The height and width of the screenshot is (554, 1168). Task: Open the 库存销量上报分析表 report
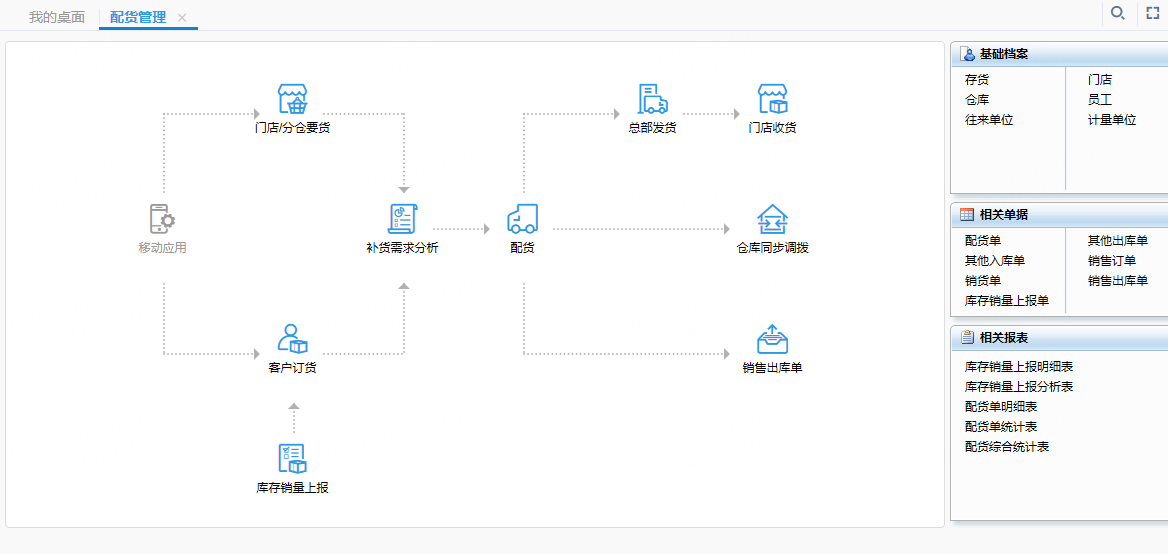point(1018,386)
